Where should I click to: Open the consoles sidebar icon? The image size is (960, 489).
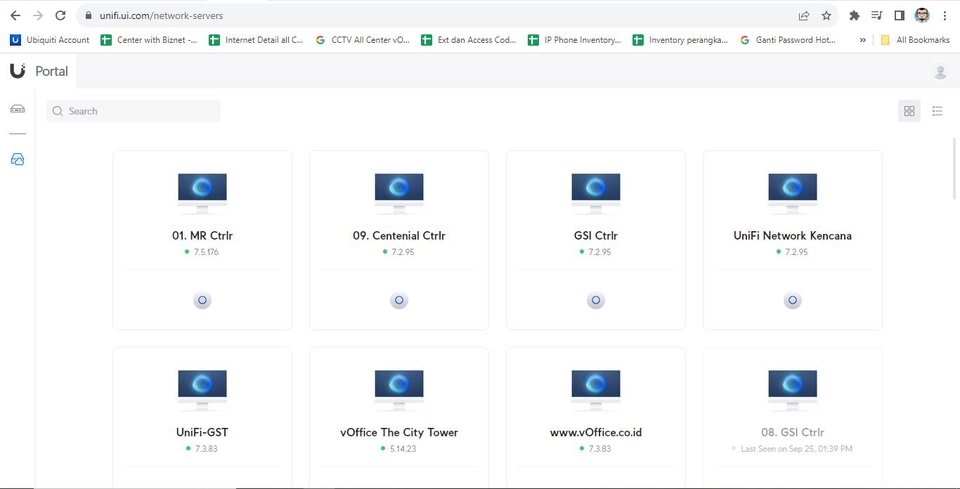(18, 109)
